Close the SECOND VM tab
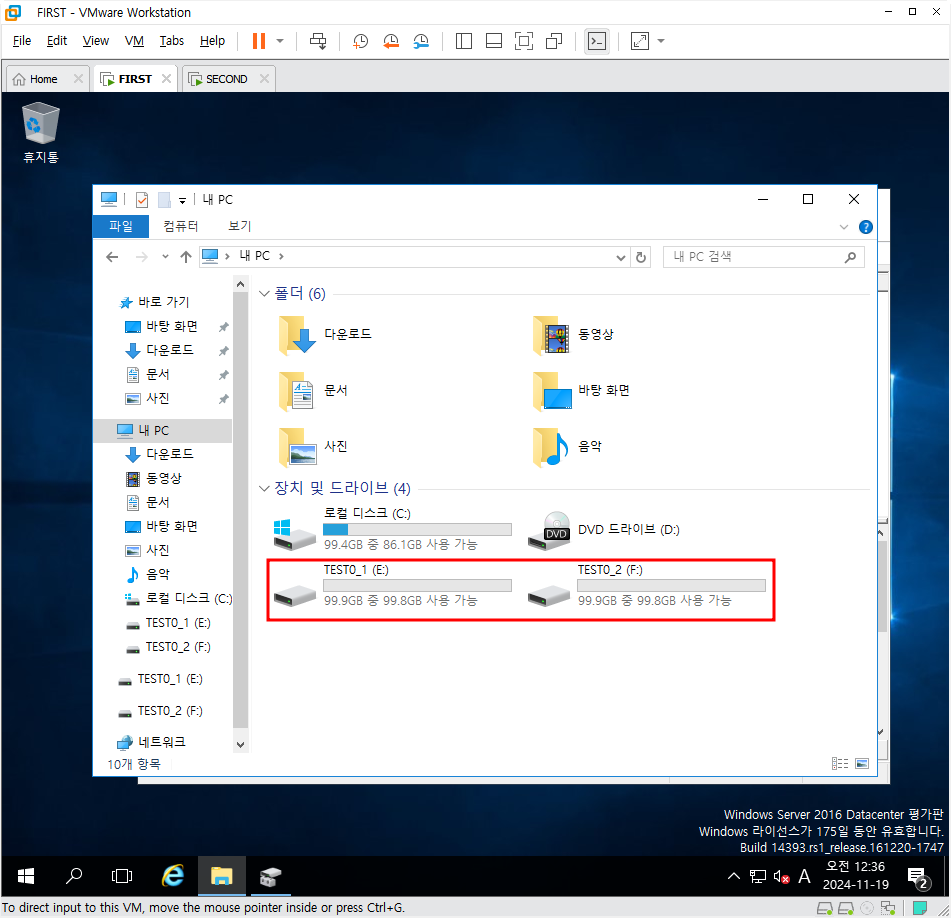 click(x=264, y=78)
